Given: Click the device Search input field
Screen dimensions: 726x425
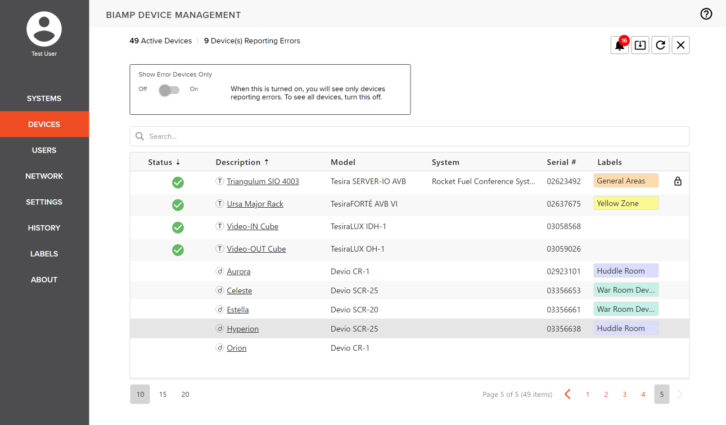Looking at the screenshot, I should [410, 136].
